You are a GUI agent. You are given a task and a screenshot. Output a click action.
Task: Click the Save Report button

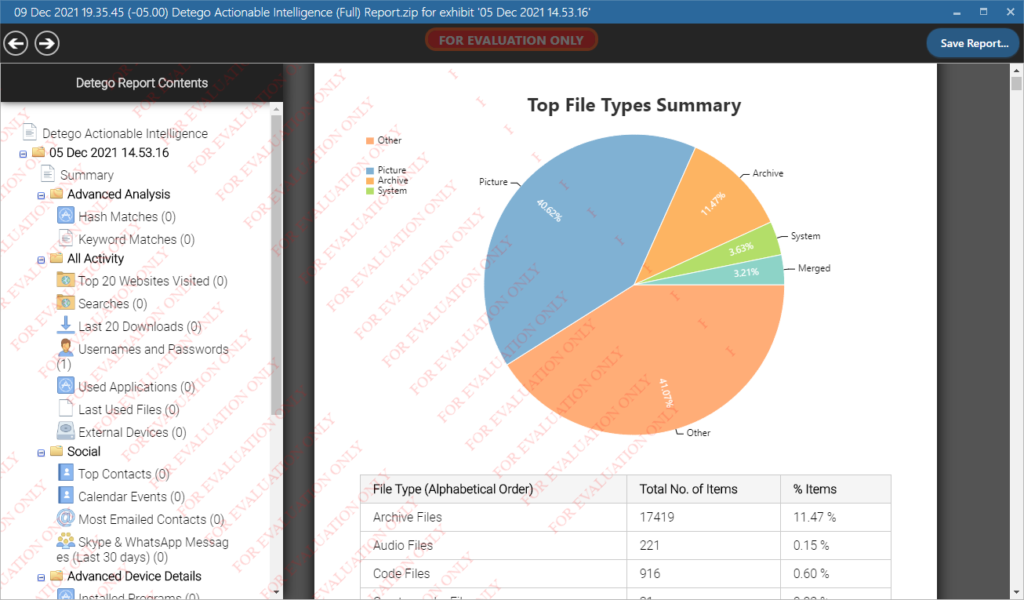click(x=974, y=43)
